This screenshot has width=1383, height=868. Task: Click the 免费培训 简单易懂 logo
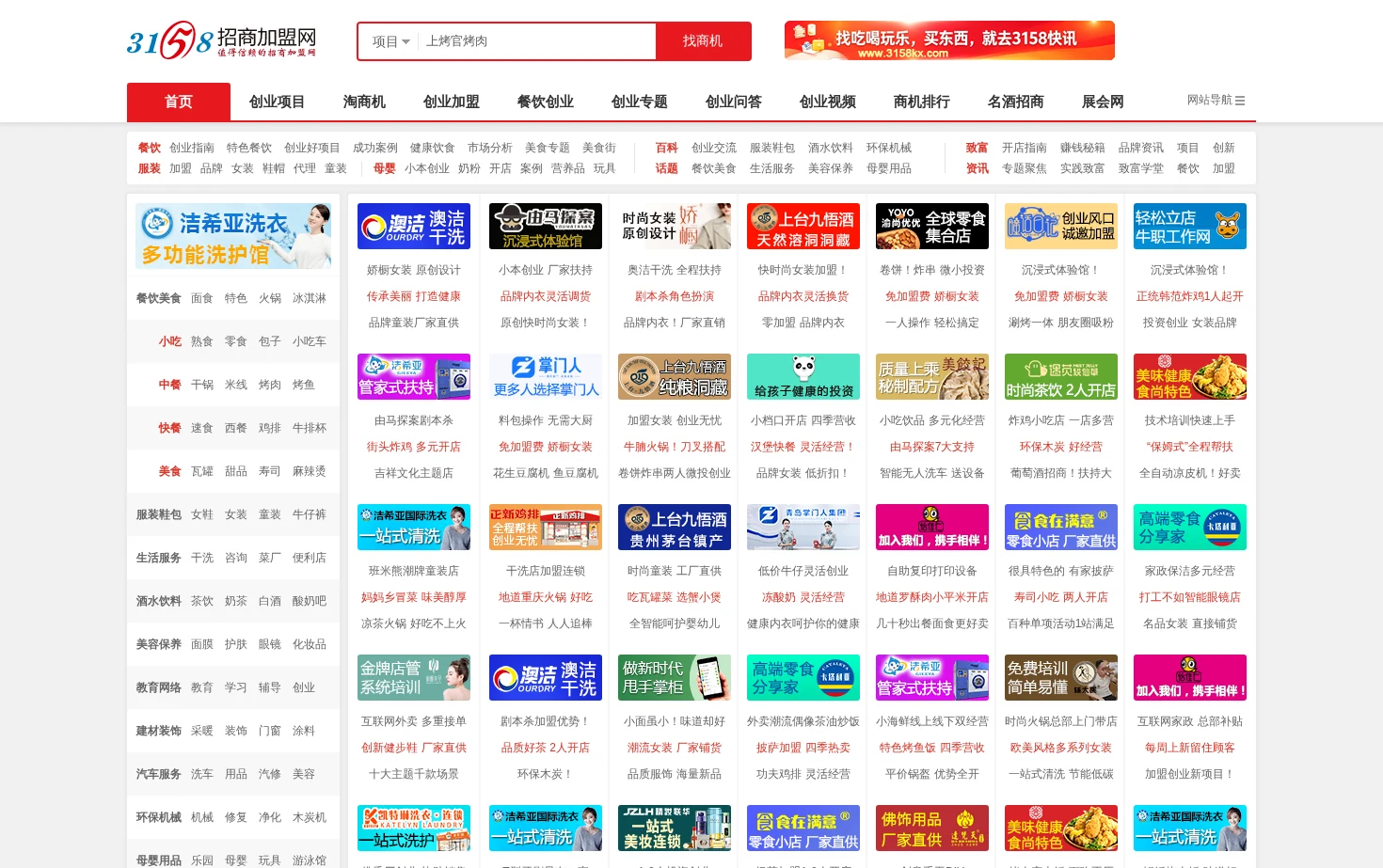[x=1061, y=678]
